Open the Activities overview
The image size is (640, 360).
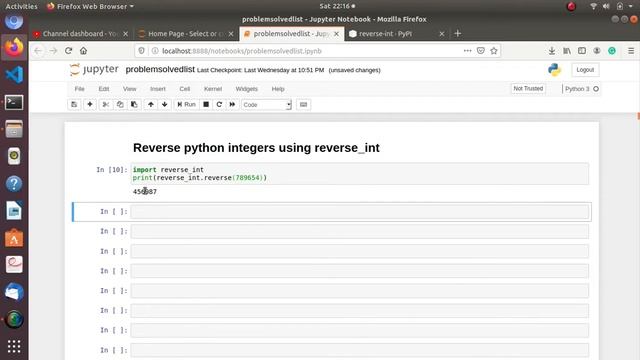[x=21, y=6]
